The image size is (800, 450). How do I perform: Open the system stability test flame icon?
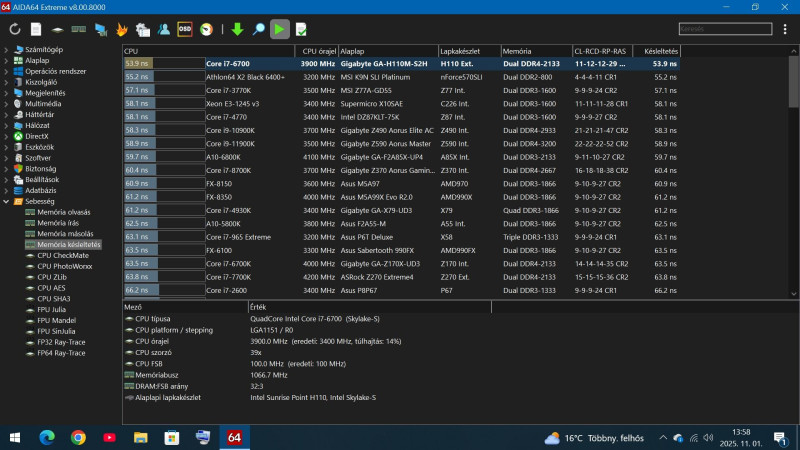[121, 29]
